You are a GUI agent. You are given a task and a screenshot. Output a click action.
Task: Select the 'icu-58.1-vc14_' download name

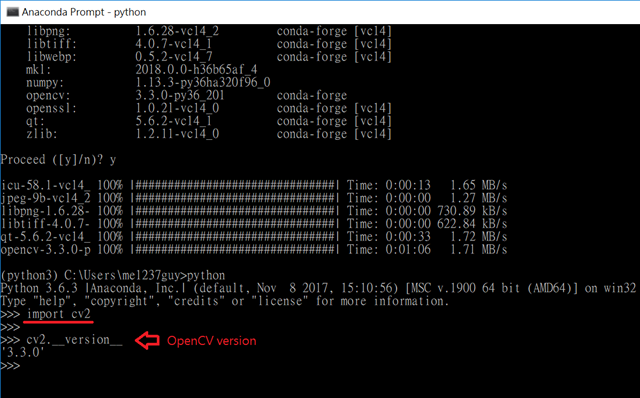(45, 185)
